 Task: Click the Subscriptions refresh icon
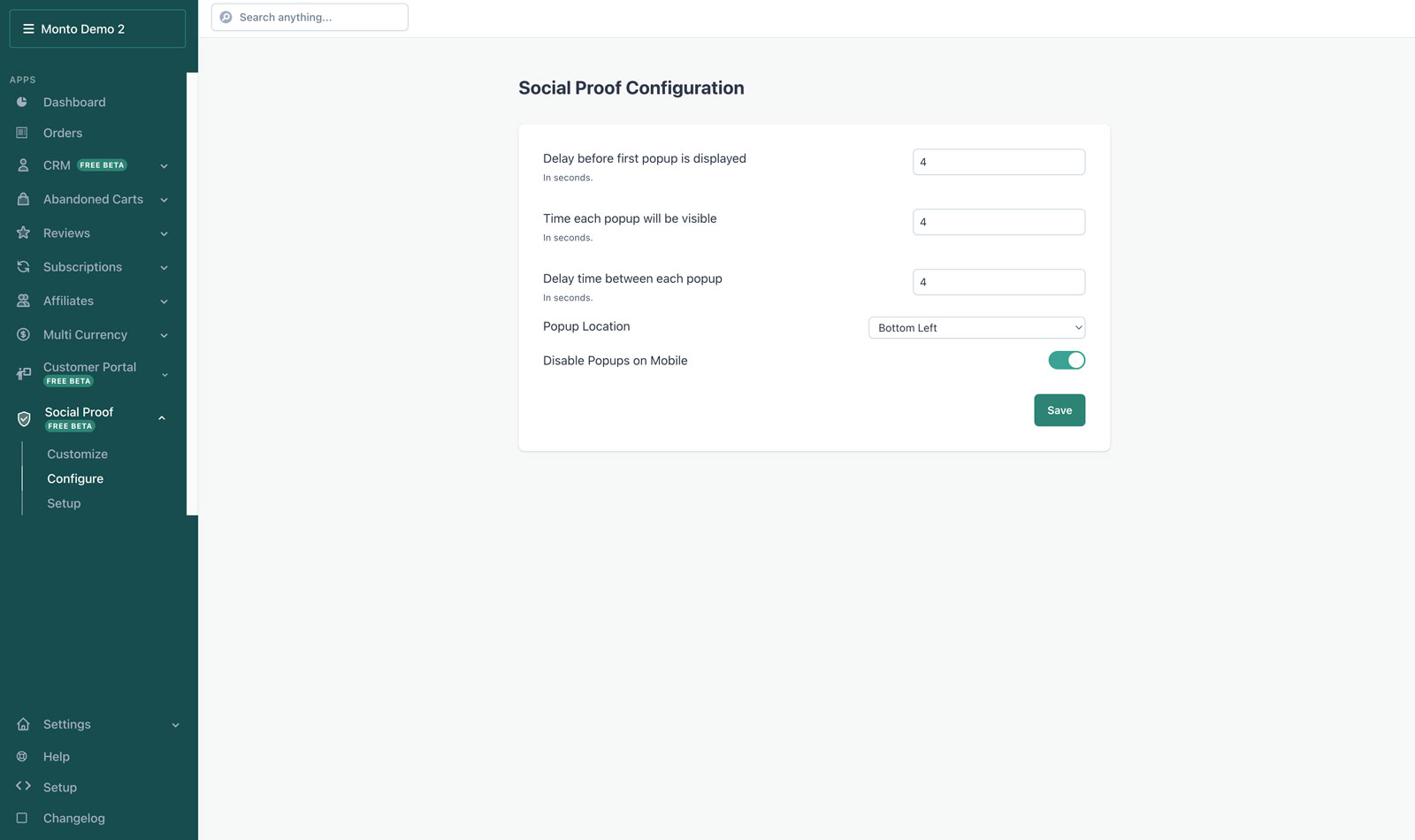coord(23,267)
